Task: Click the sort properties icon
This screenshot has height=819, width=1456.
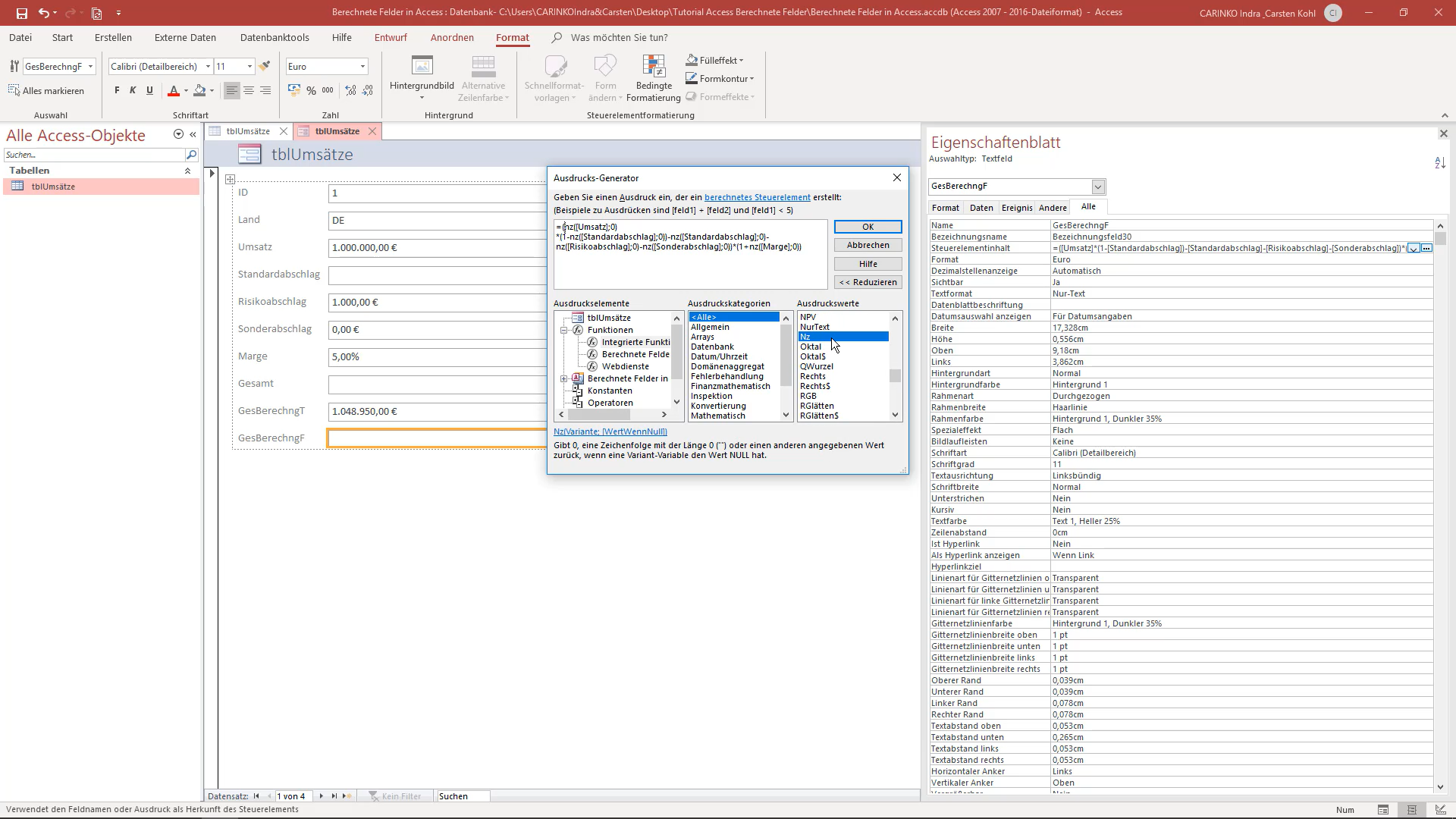Action: pyautogui.click(x=1440, y=162)
